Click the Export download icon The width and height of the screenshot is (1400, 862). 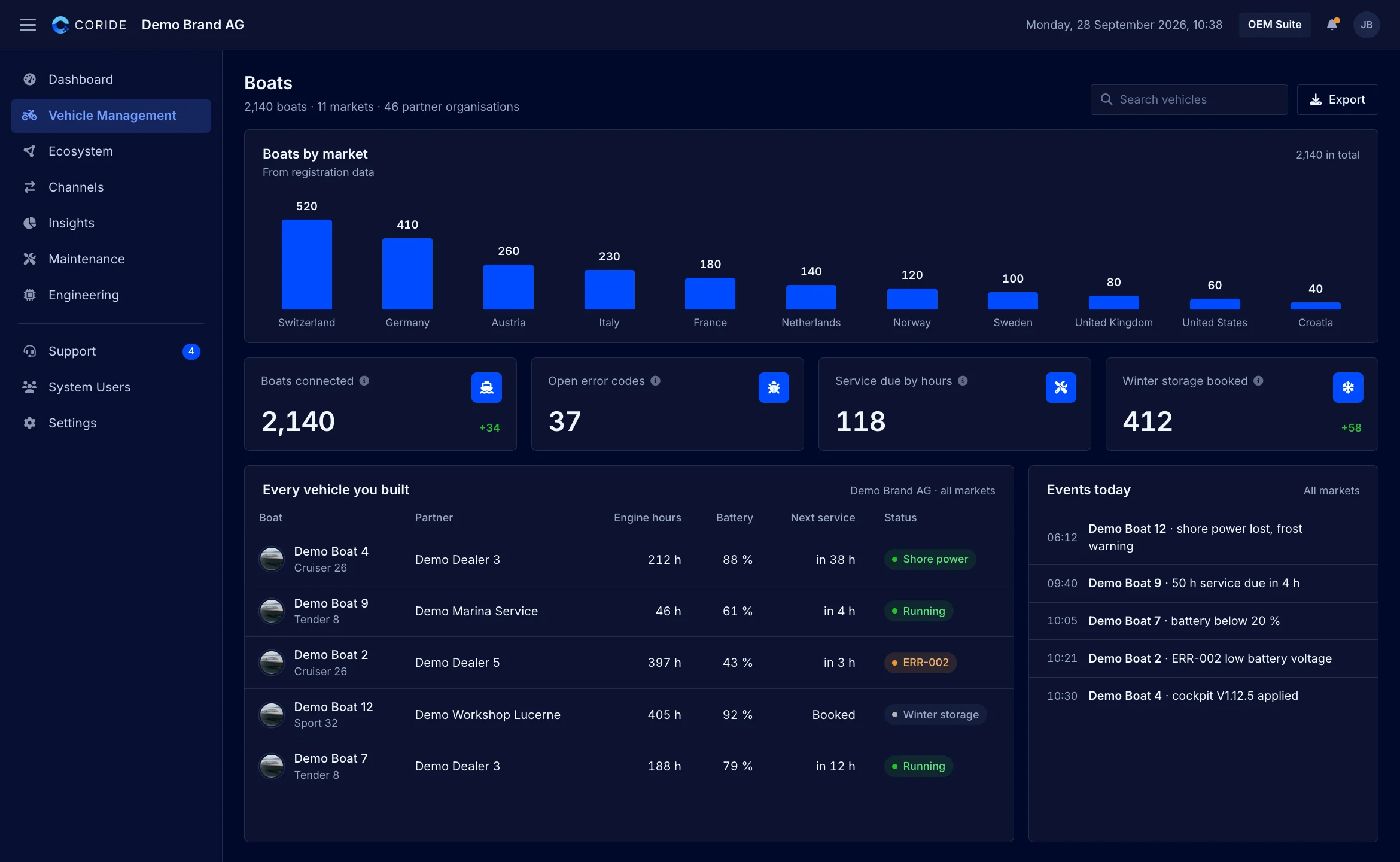click(1316, 99)
